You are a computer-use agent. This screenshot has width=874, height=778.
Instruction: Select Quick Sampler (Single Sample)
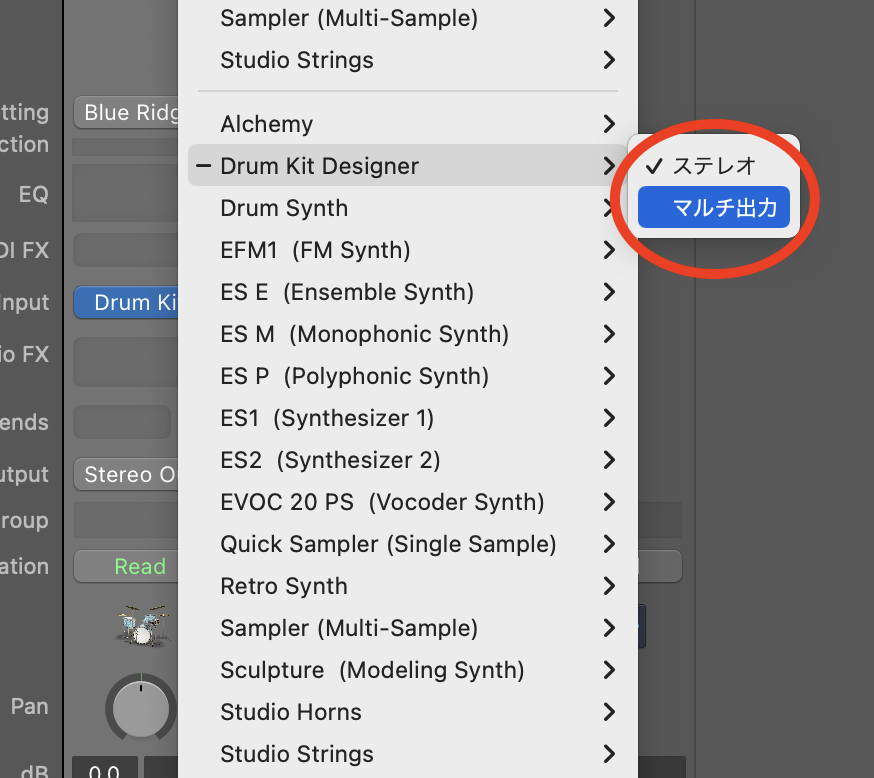(388, 544)
